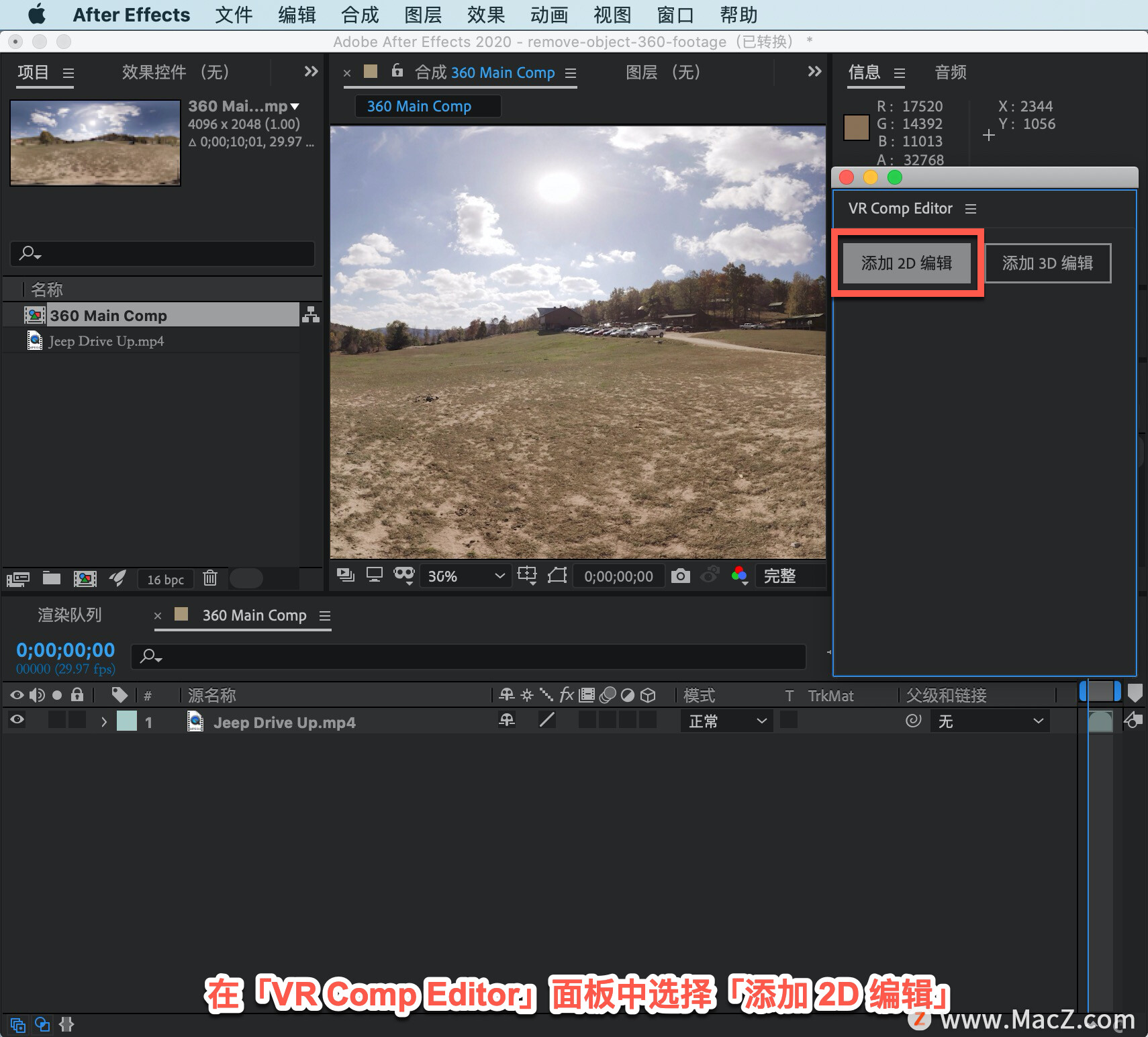Open the 30% magnification dropdown

point(465,576)
